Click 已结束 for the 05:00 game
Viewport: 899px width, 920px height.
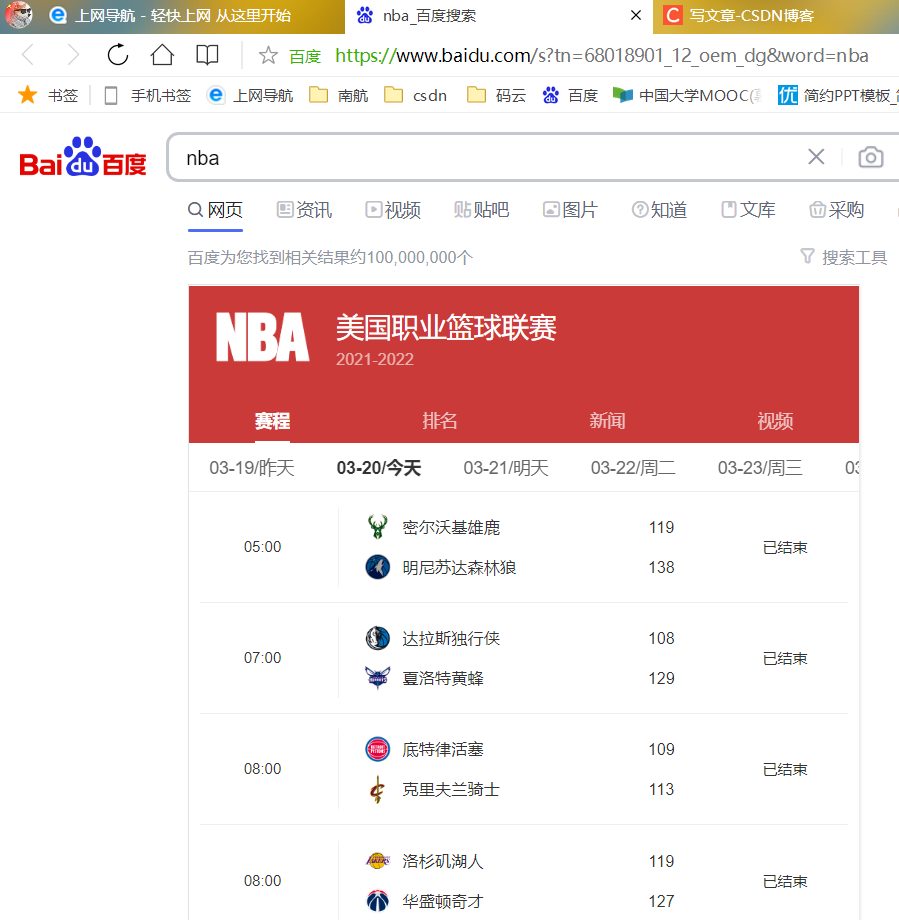coord(784,547)
